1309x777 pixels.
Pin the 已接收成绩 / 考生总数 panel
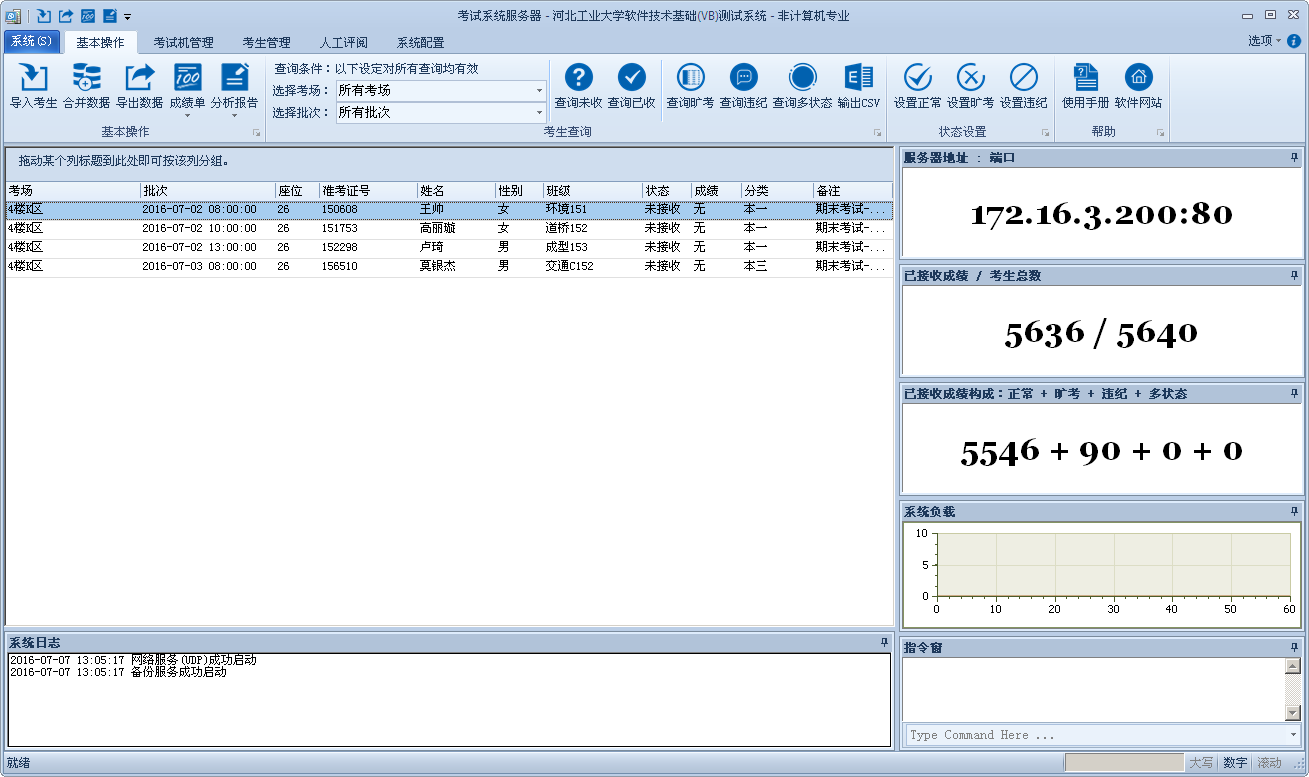click(x=1294, y=276)
